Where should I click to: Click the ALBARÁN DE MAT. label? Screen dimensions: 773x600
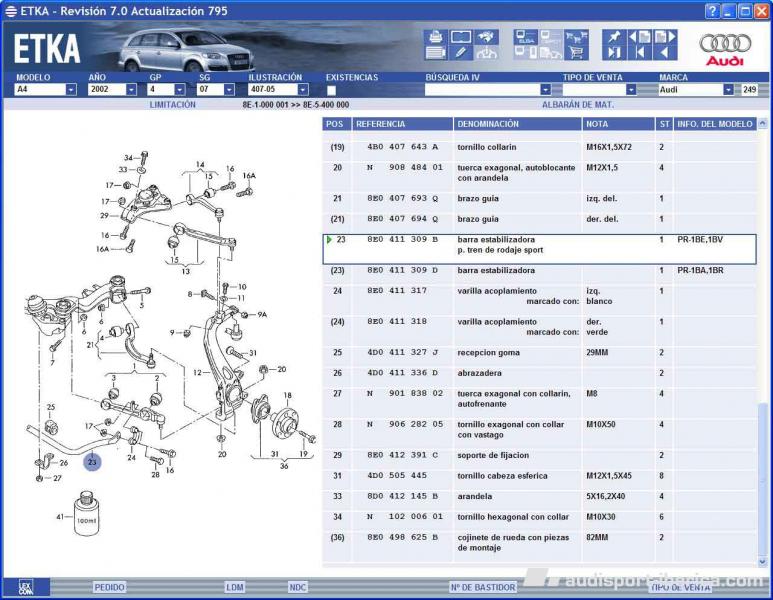tap(578, 105)
